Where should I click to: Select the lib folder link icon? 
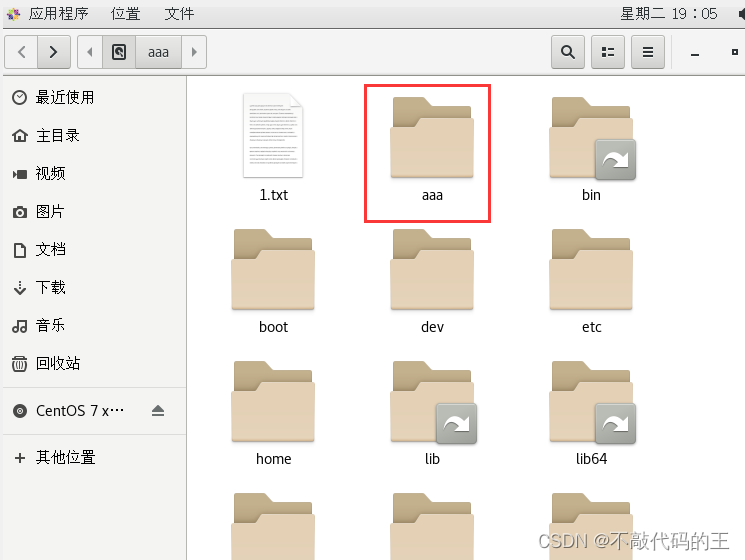click(433, 402)
